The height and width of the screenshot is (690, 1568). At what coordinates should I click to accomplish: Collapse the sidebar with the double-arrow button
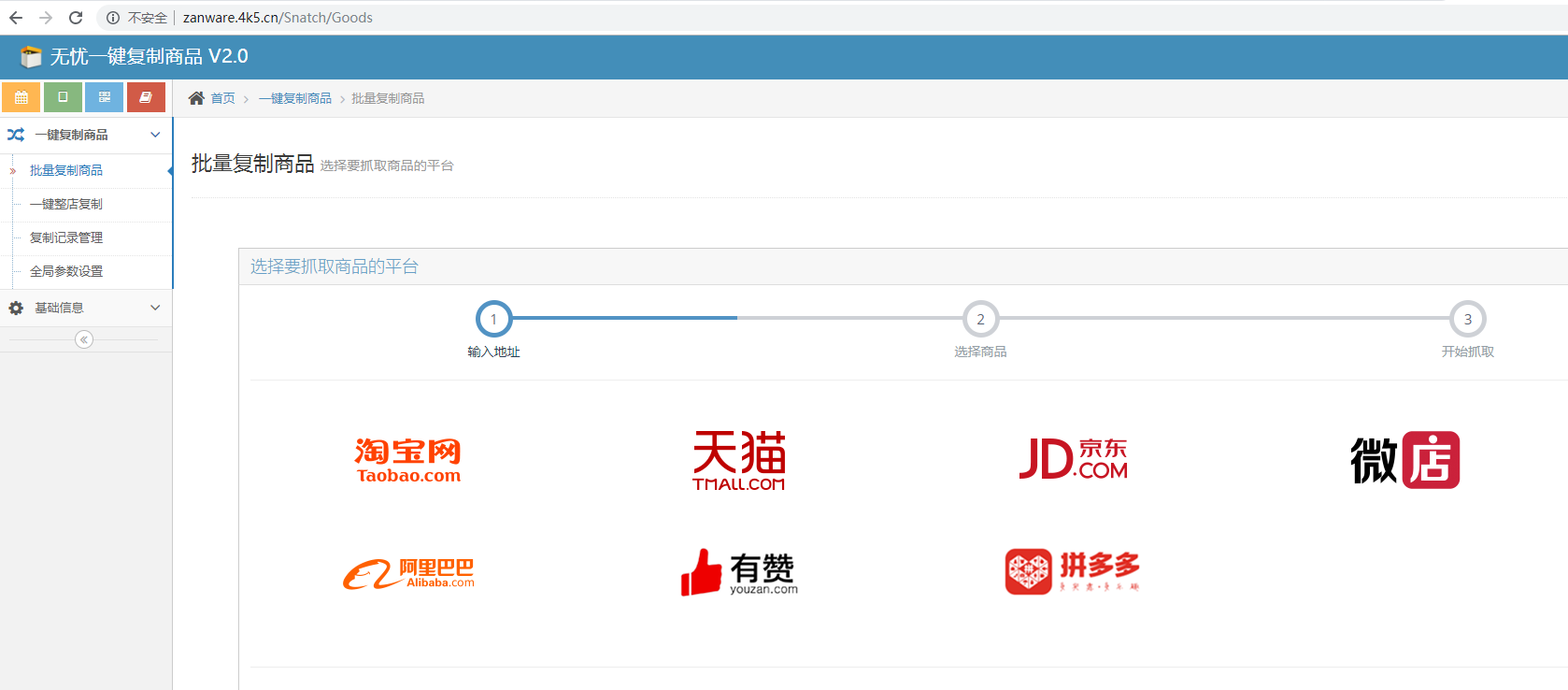tap(84, 339)
